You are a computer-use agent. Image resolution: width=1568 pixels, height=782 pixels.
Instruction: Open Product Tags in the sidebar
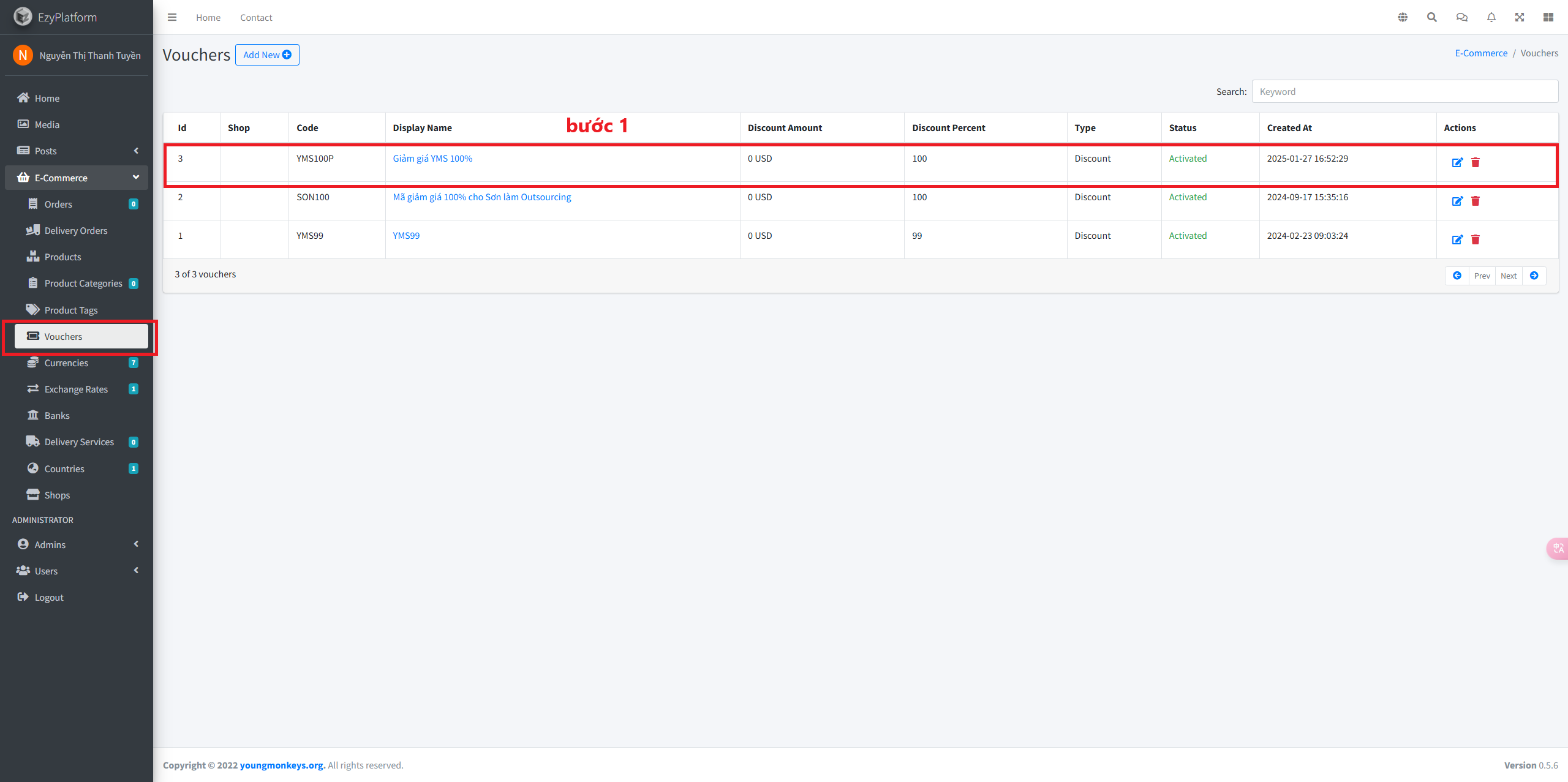point(81,310)
